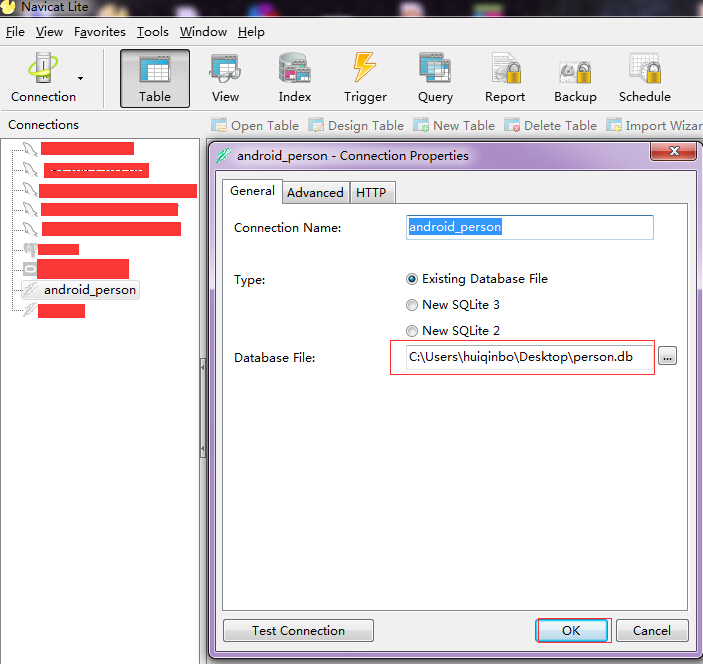Close the Connection Properties dialog
The height and width of the screenshot is (664, 703).
coord(674,151)
